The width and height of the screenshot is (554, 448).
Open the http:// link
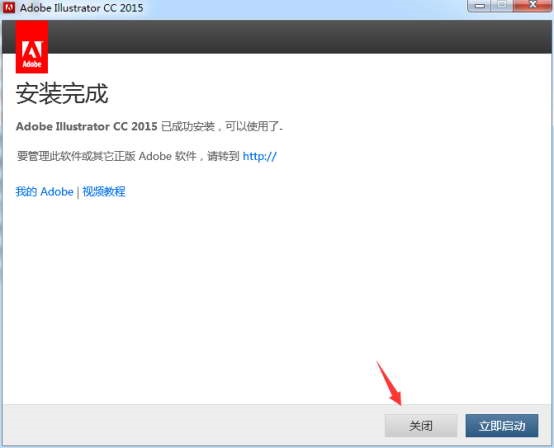point(260,156)
